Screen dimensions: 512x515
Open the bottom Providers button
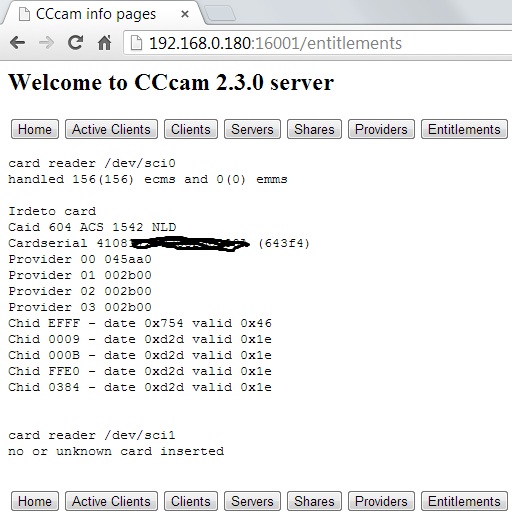[381, 501]
